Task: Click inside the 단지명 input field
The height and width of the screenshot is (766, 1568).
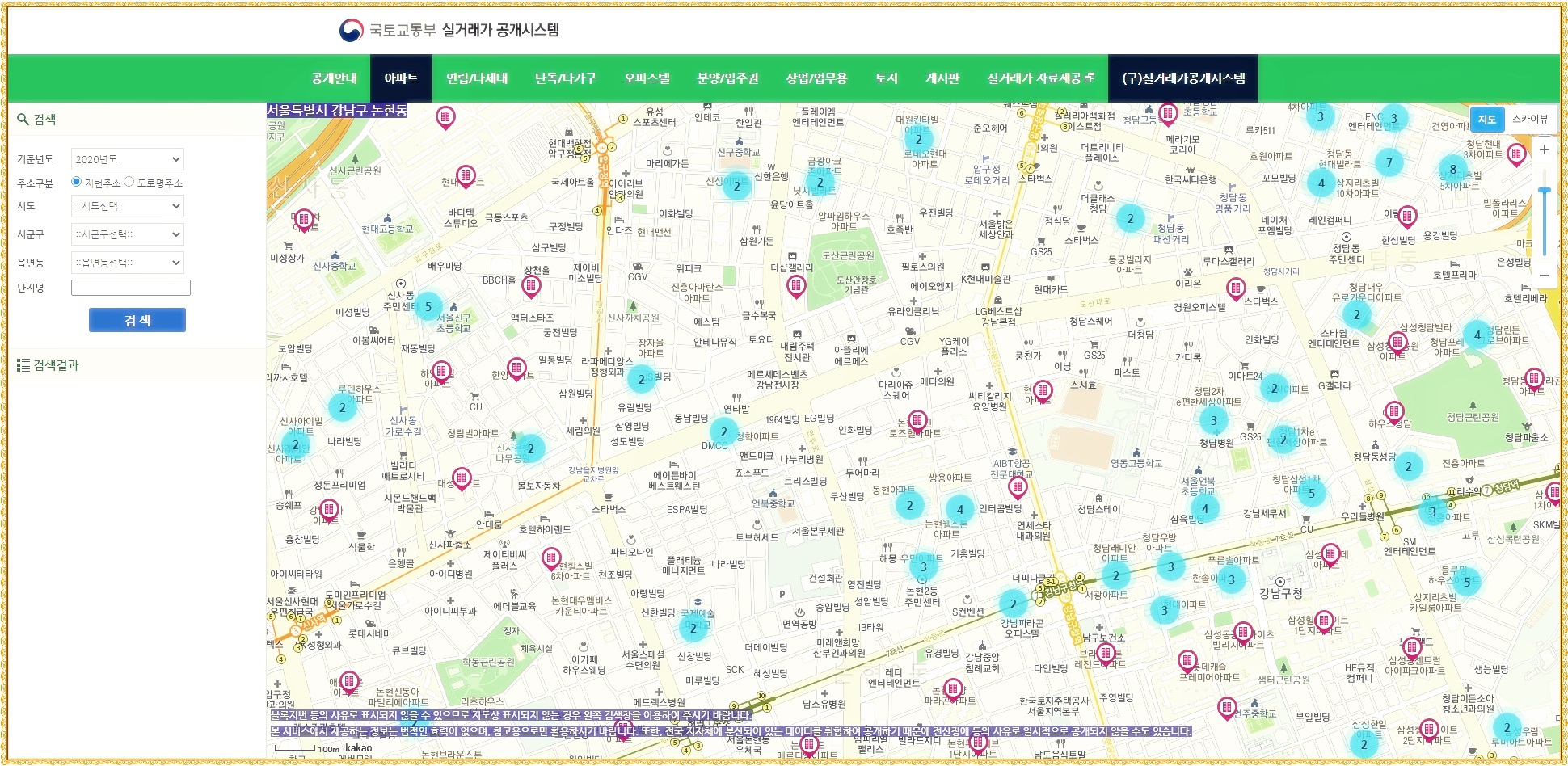Action: 131,288
